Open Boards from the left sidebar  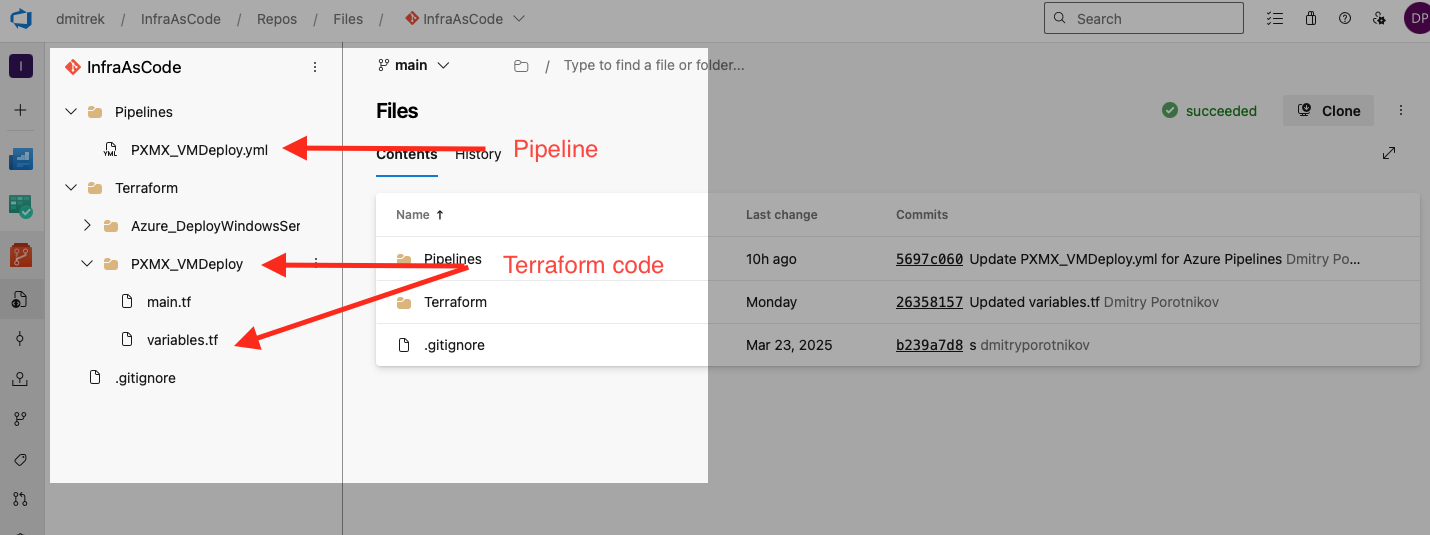tap(21, 158)
